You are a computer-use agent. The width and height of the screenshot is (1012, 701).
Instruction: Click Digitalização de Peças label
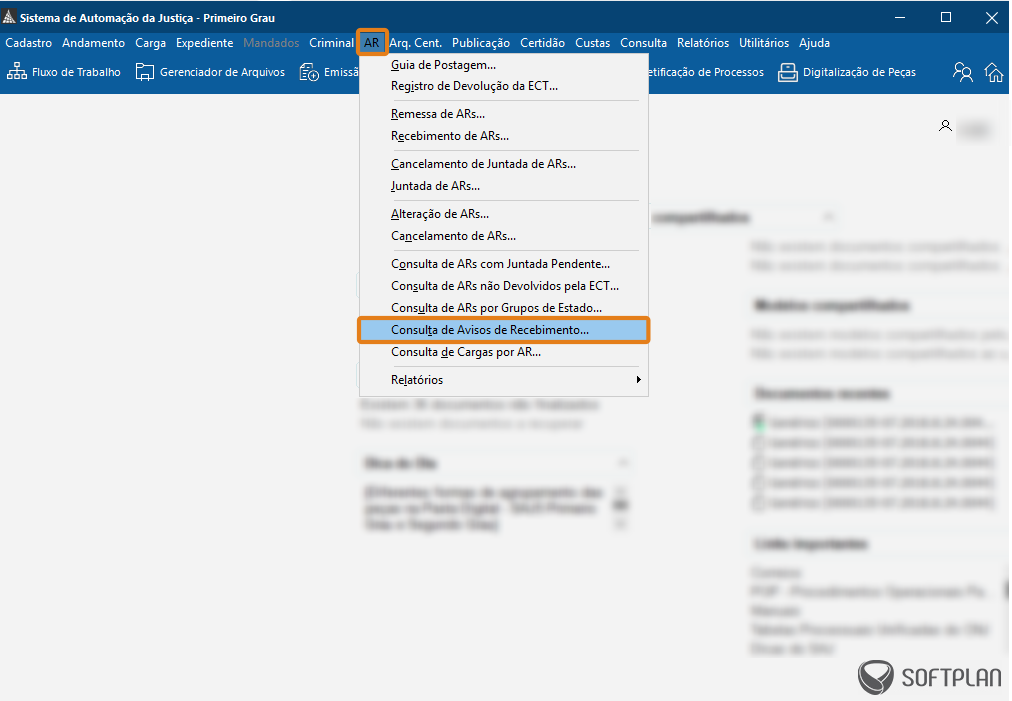[859, 72]
